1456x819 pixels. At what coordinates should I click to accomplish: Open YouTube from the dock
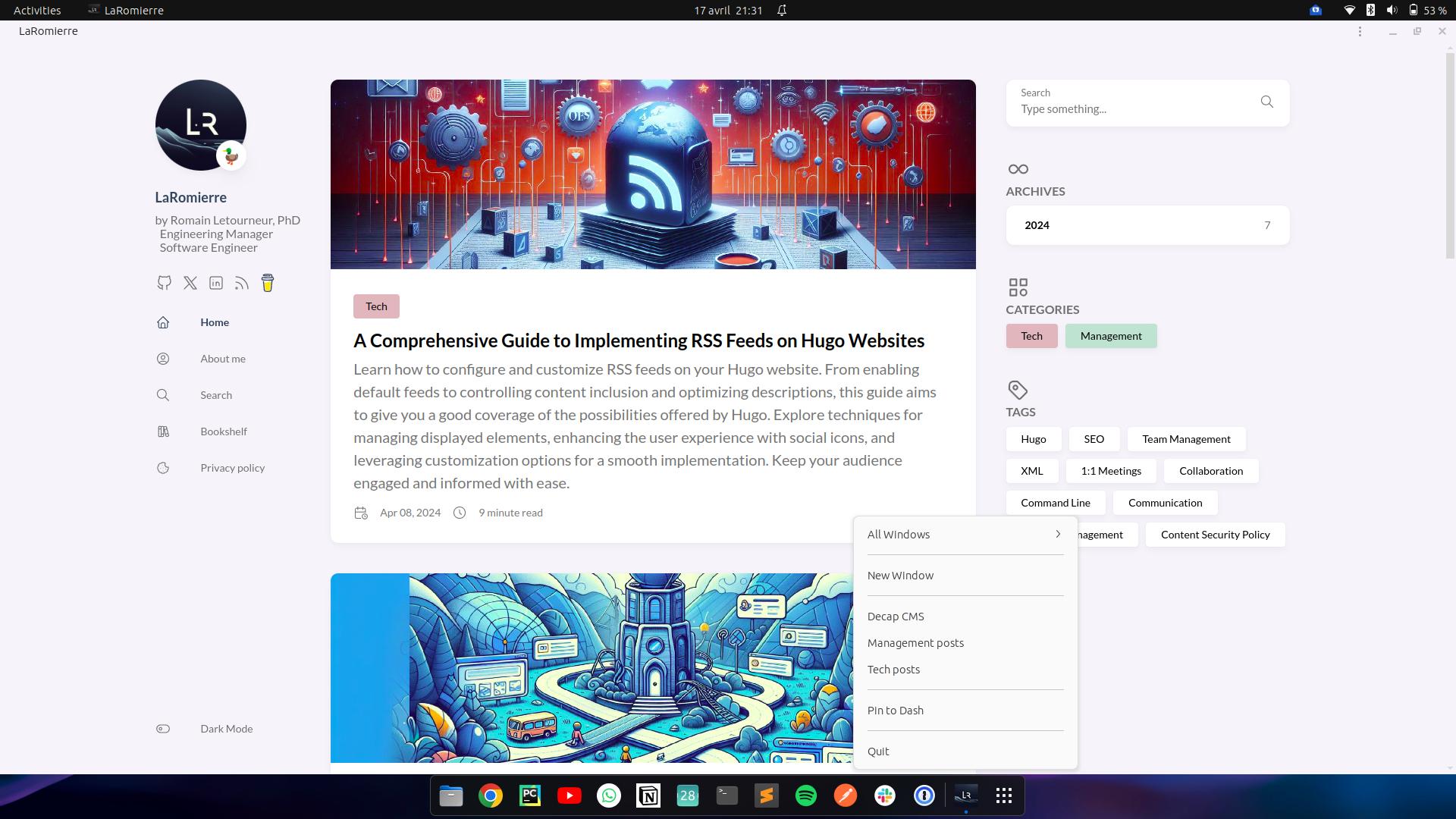point(570,795)
